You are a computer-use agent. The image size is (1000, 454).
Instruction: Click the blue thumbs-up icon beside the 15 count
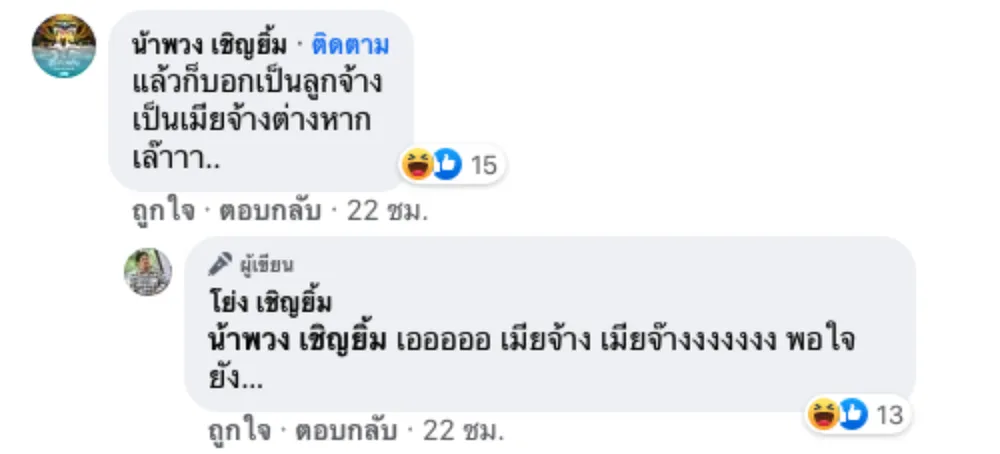coord(447,165)
